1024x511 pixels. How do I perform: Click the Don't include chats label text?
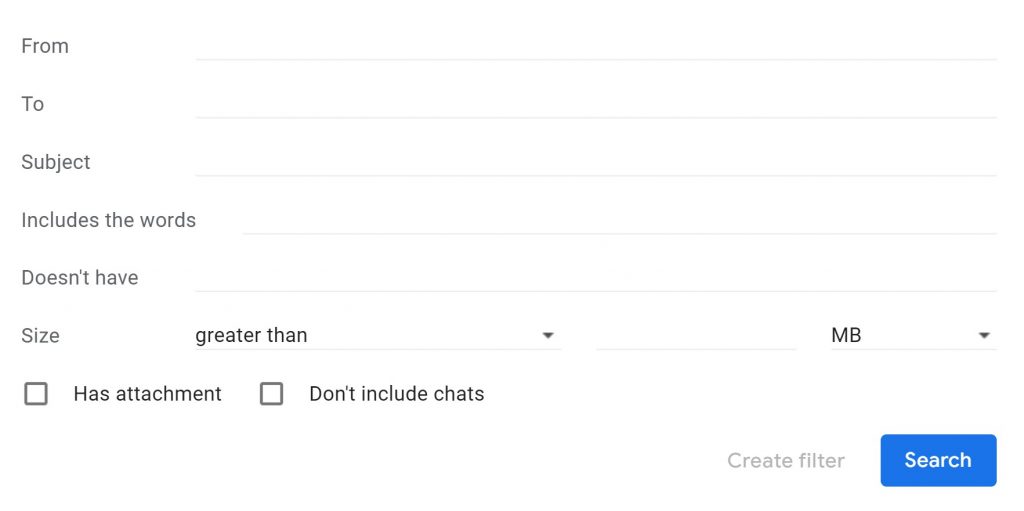tap(396, 394)
